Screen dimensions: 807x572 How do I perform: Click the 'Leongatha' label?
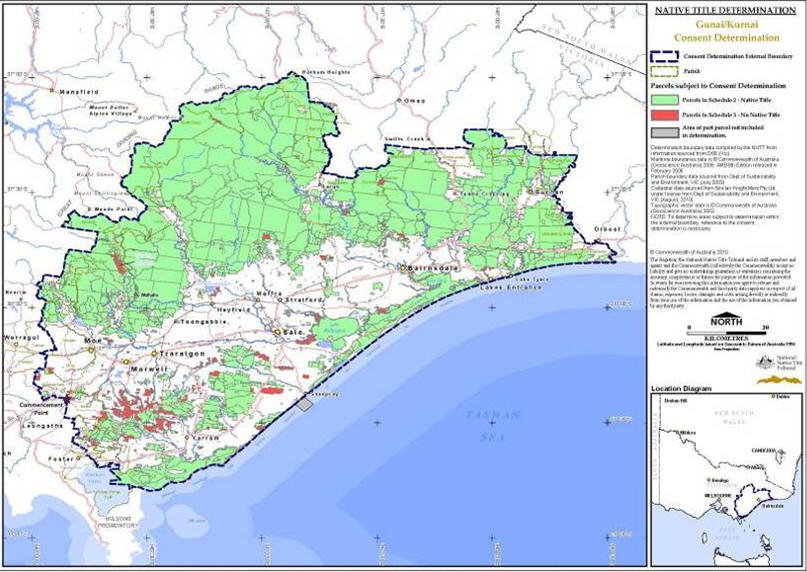pyautogui.click(x=43, y=426)
